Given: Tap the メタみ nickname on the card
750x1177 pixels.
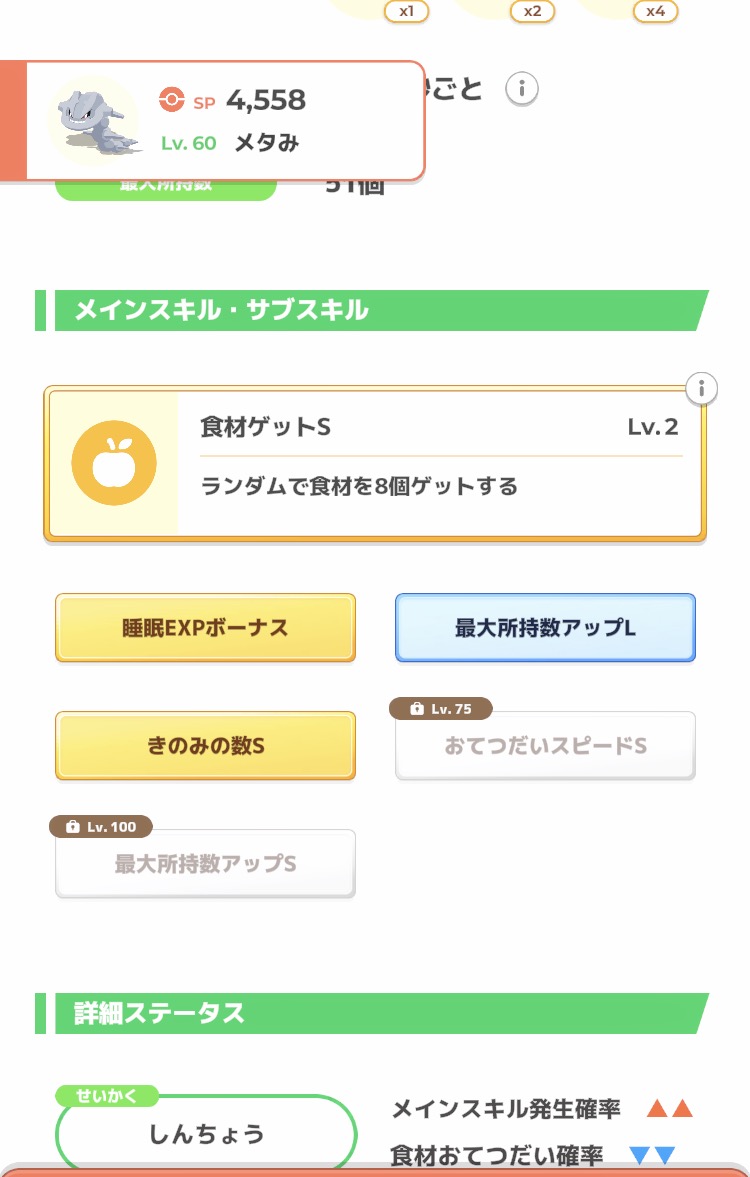Looking at the screenshot, I should [266, 143].
